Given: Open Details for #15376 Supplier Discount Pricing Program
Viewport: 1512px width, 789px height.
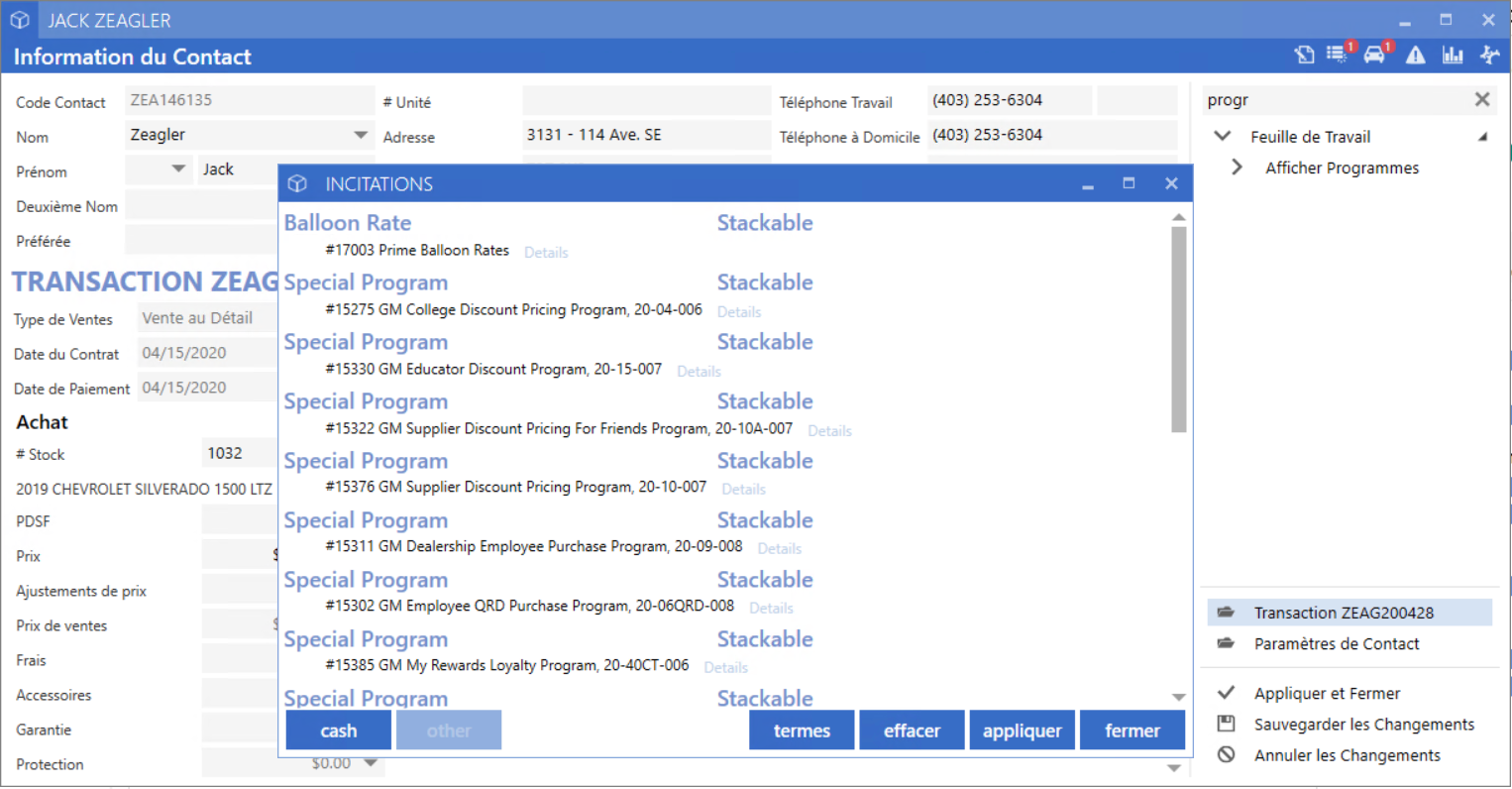Looking at the screenshot, I should 743,490.
